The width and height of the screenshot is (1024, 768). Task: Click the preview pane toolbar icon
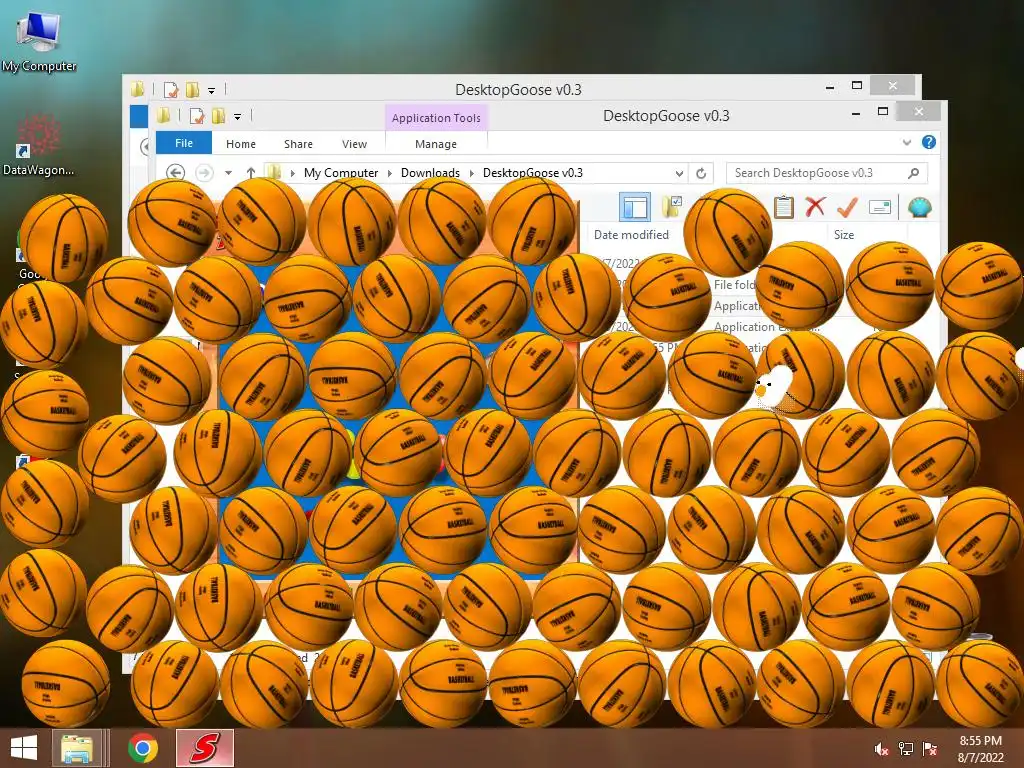(x=634, y=207)
